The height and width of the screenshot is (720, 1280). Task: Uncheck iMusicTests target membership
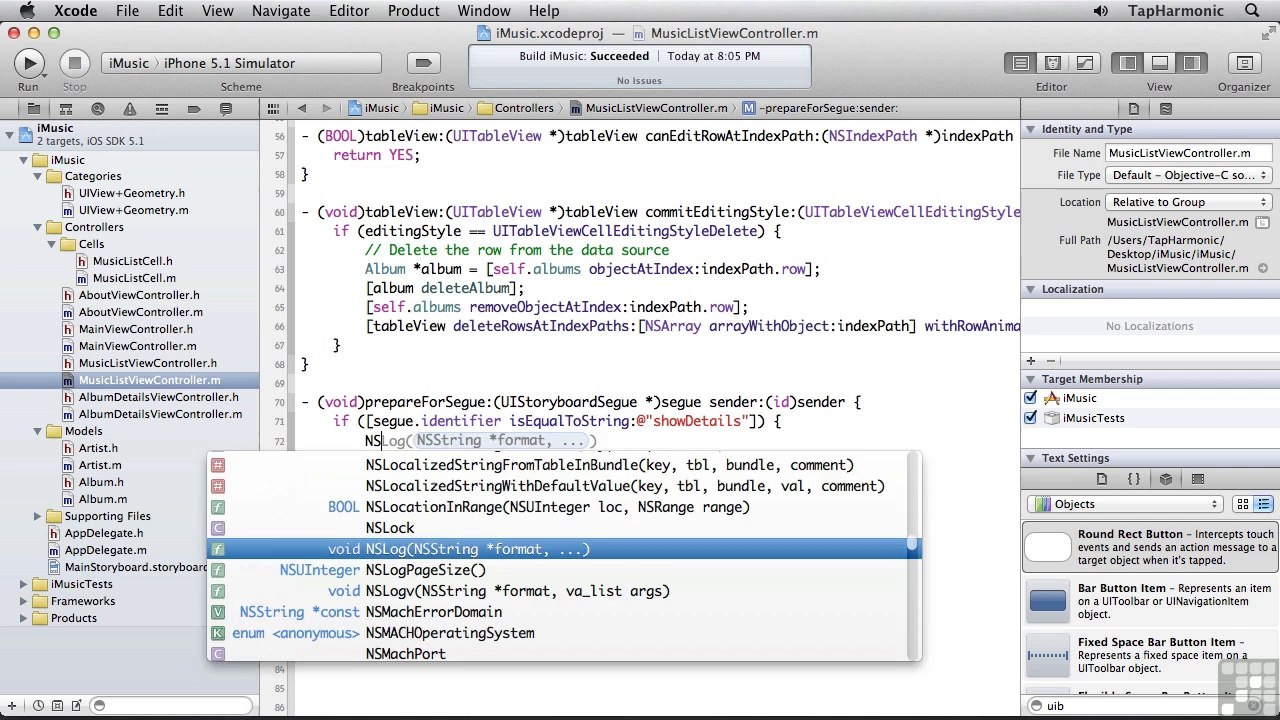1031,418
